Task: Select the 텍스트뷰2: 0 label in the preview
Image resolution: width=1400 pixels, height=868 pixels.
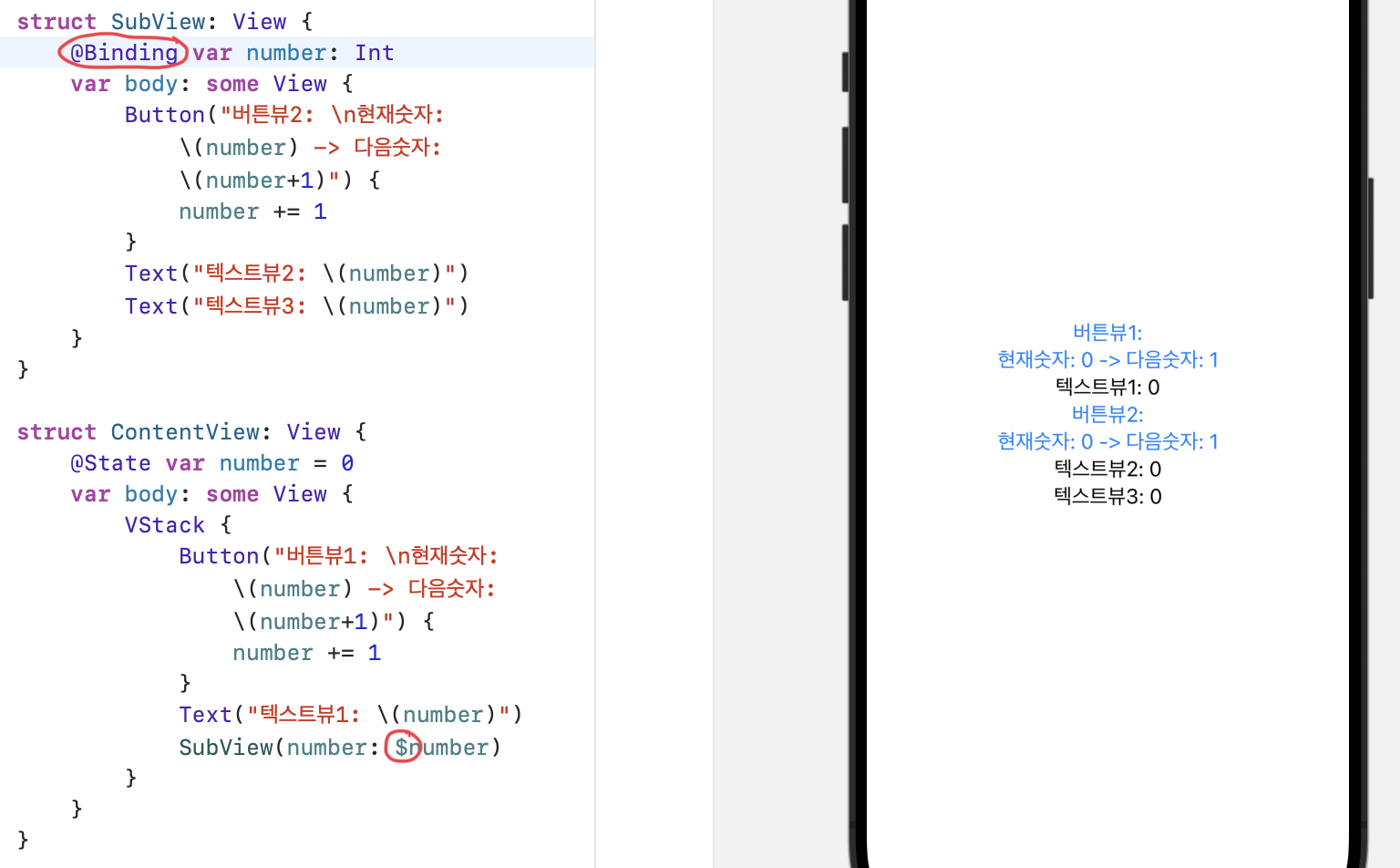Action: point(1107,470)
